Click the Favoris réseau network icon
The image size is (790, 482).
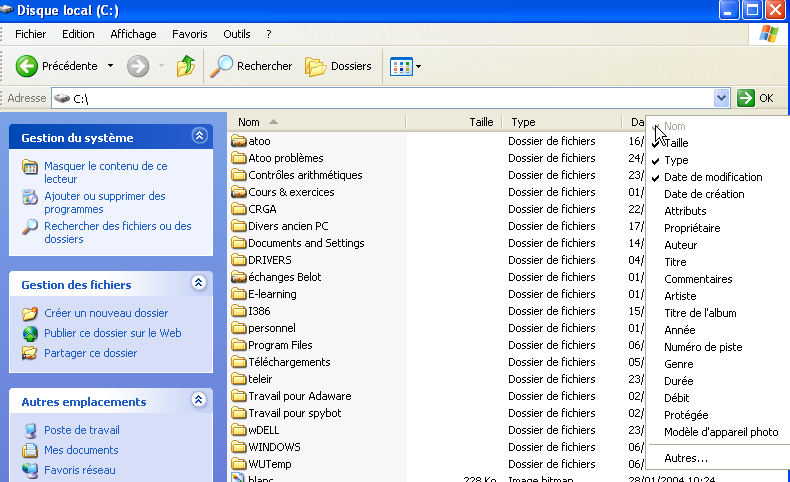pos(30,470)
